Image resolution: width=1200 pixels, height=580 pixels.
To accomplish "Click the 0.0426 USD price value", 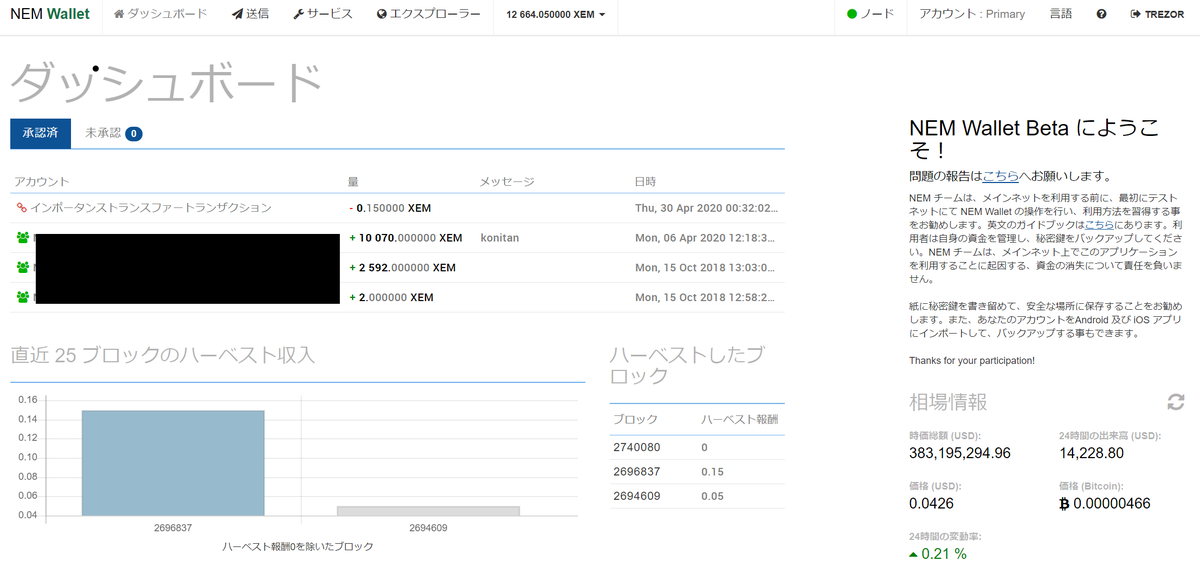I will 932,503.
